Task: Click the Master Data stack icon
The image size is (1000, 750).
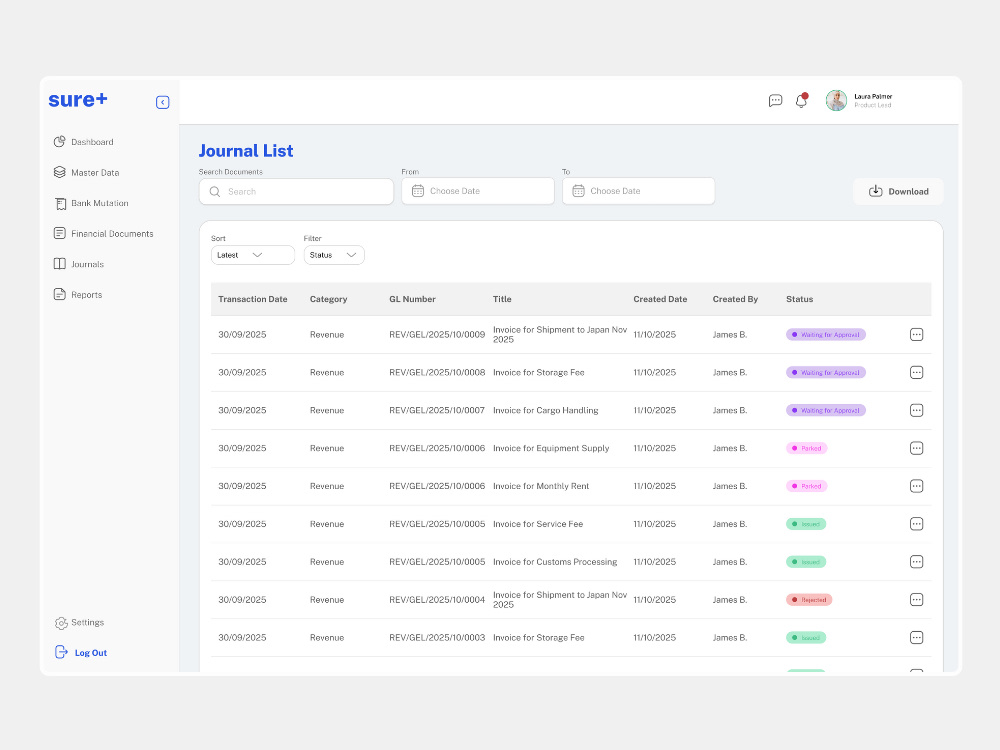Action: (59, 172)
